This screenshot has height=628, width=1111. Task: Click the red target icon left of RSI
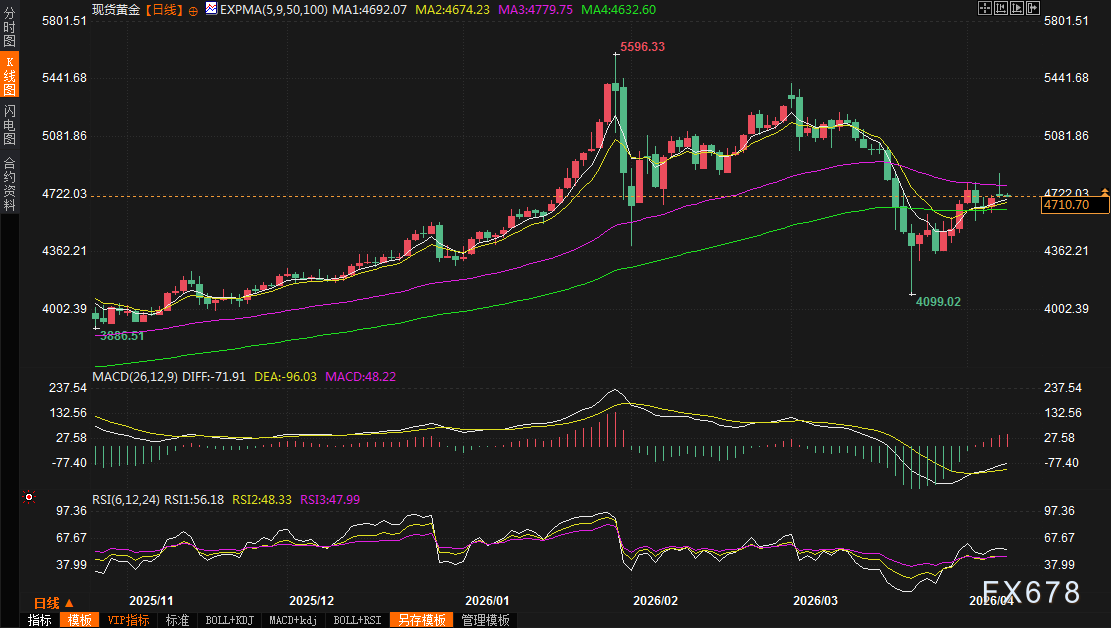pyautogui.click(x=30, y=497)
